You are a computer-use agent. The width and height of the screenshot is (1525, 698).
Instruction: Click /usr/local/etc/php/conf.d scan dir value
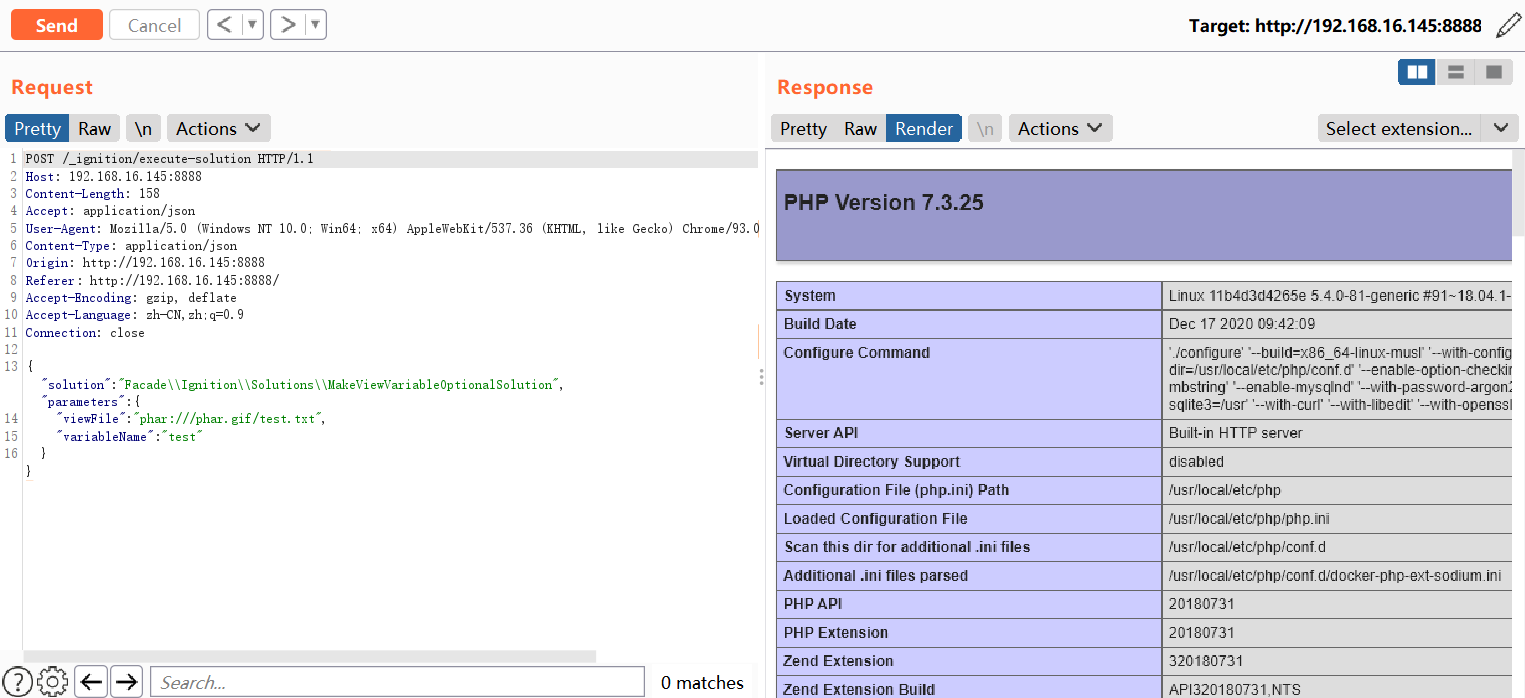tap(1249, 547)
